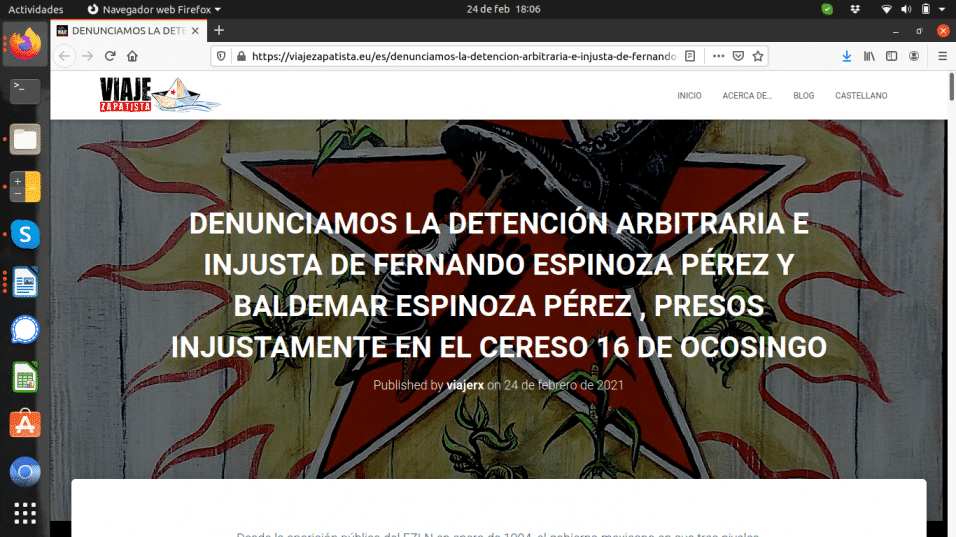Open the Calculator app in dock
The width and height of the screenshot is (956, 537).
25,187
